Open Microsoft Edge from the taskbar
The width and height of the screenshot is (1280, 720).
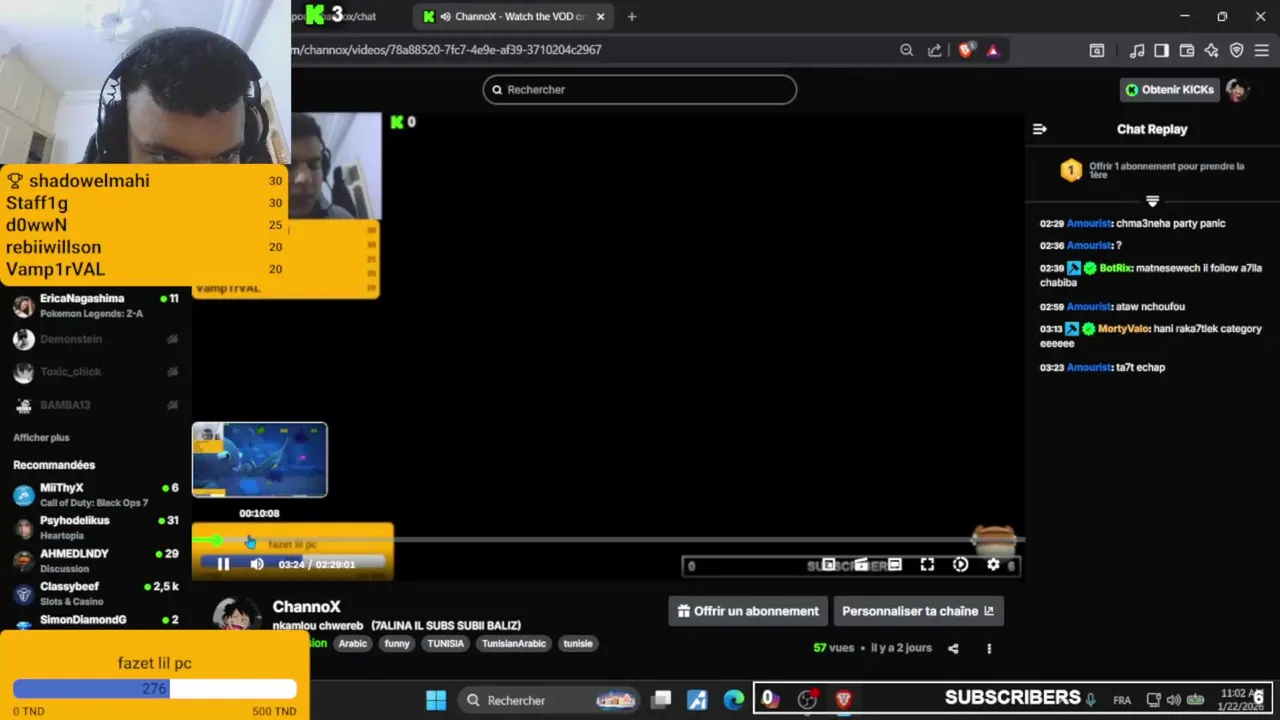734,700
